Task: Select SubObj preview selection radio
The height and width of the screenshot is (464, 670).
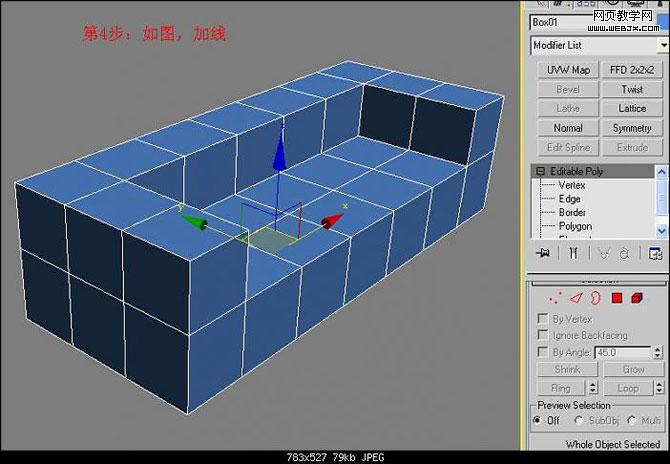Action: pyautogui.click(x=579, y=420)
